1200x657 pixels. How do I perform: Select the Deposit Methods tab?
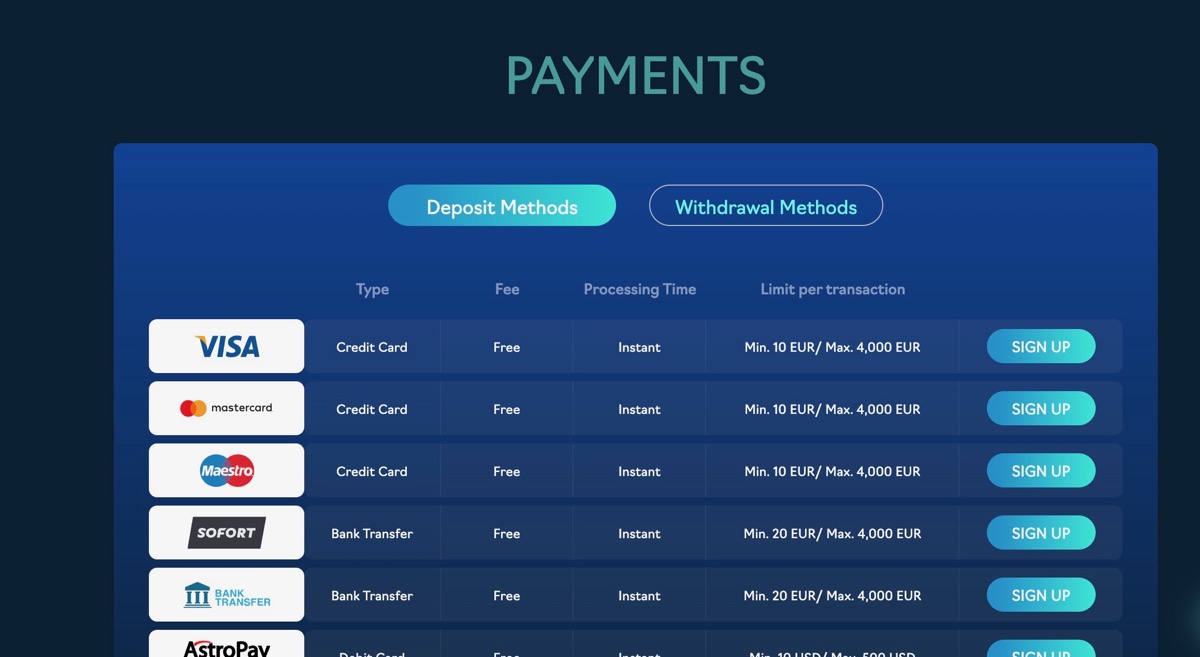pos(502,206)
